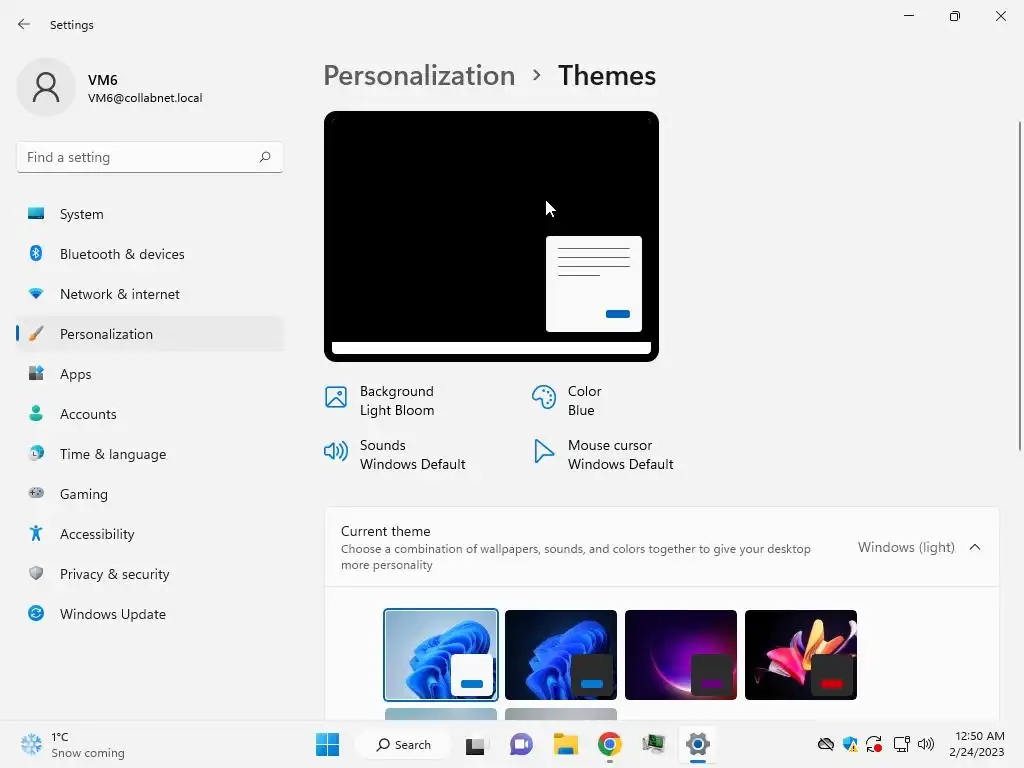Click the Find a setting search box
The height and width of the screenshot is (768, 1024).
pyautogui.click(x=150, y=157)
